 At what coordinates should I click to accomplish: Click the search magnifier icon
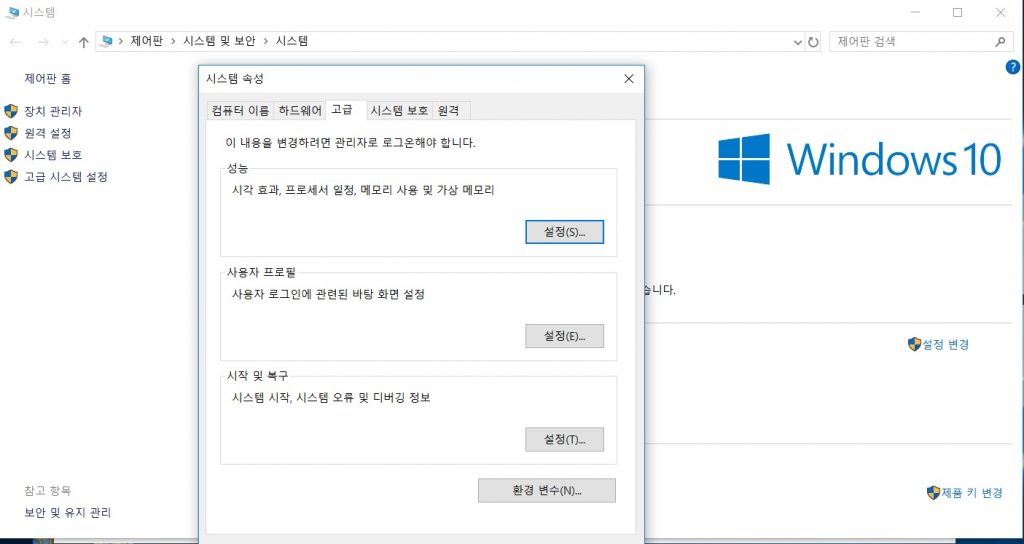1000,42
